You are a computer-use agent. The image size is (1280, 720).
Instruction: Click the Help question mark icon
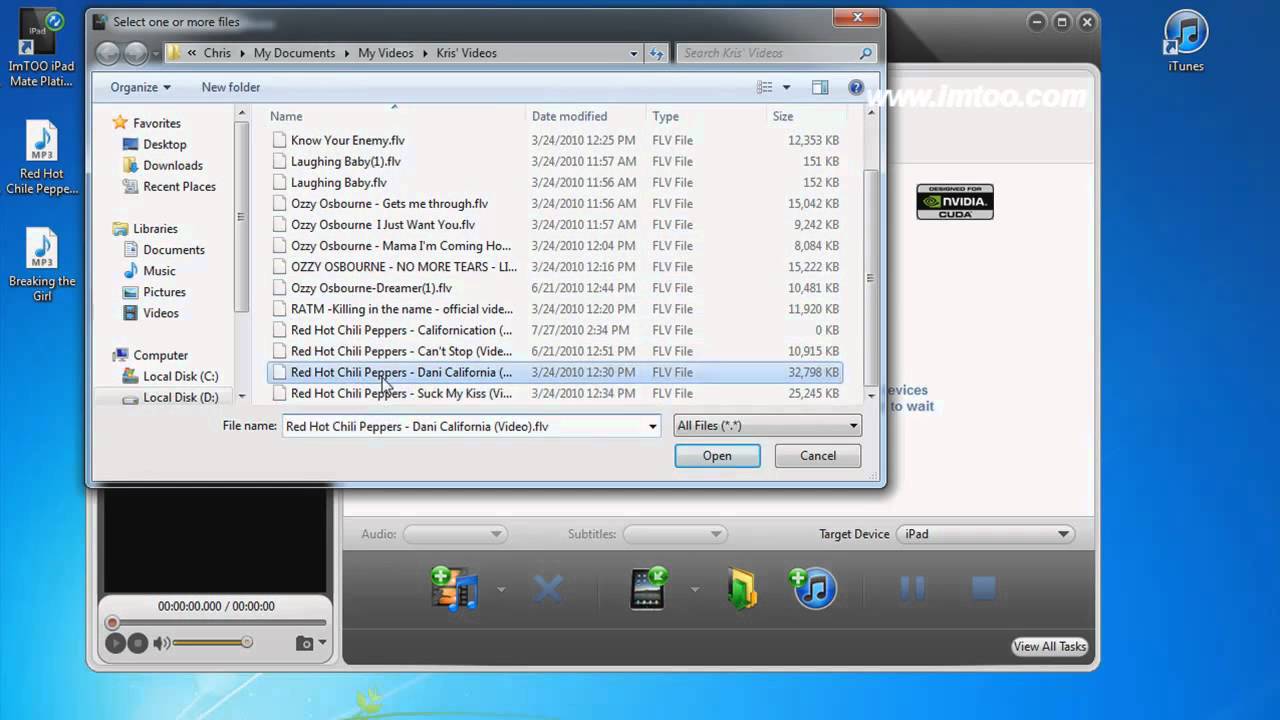(x=856, y=87)
